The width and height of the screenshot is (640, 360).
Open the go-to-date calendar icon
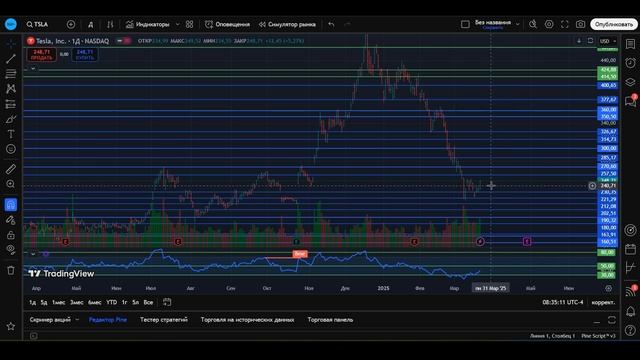point(167,302)
